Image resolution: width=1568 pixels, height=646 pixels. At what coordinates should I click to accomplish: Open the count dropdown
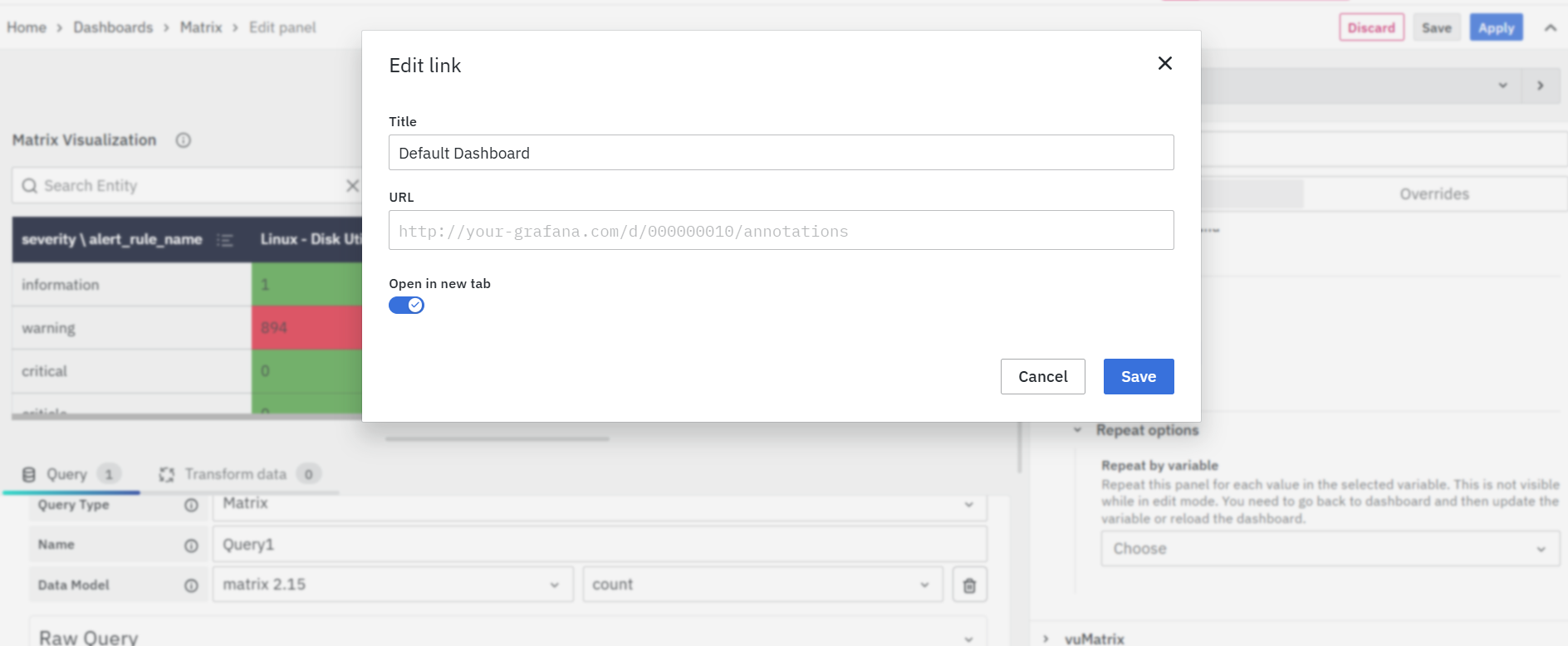[762, 585]
